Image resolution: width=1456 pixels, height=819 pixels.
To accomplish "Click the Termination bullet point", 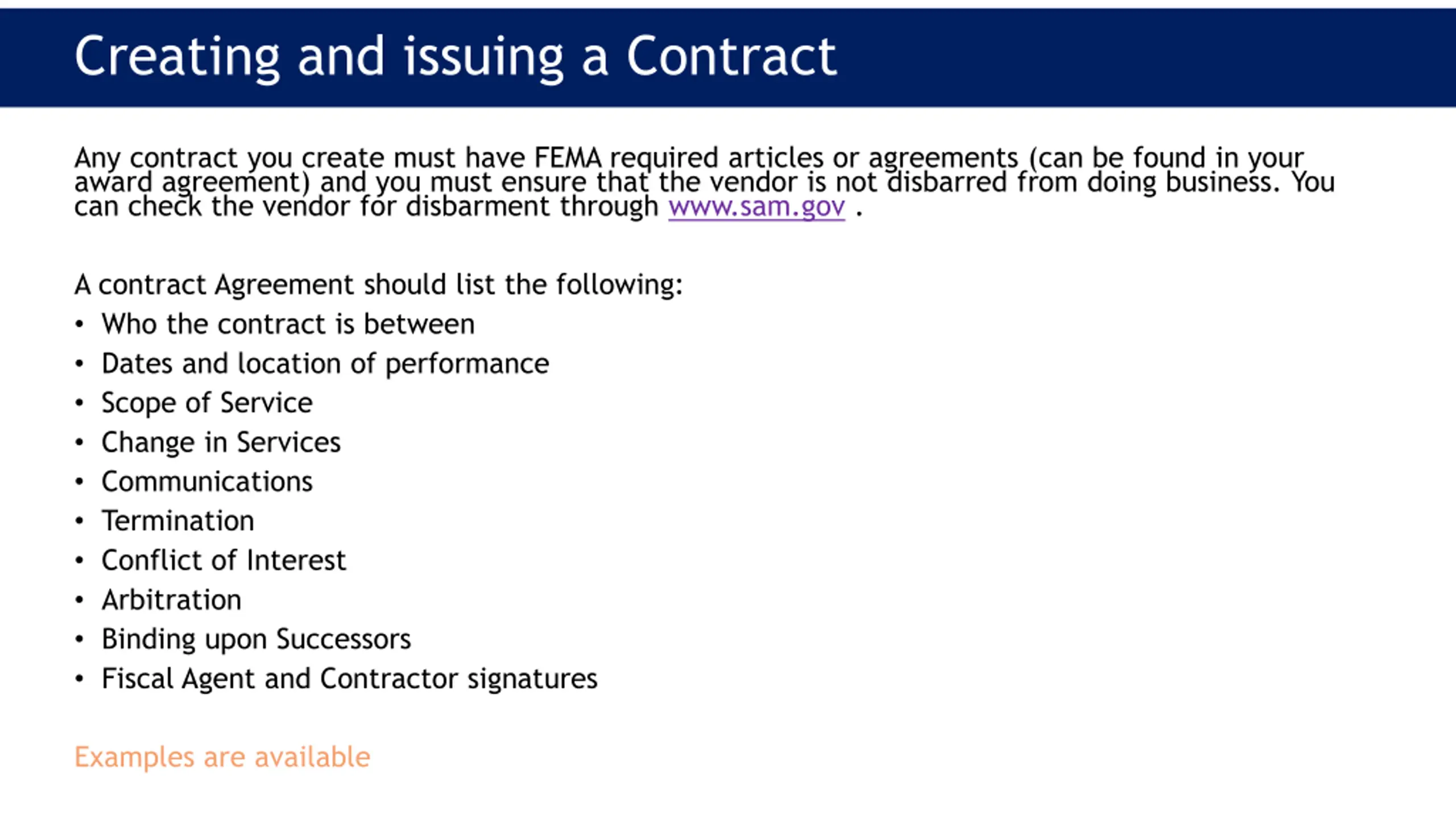I will point(177,521).
